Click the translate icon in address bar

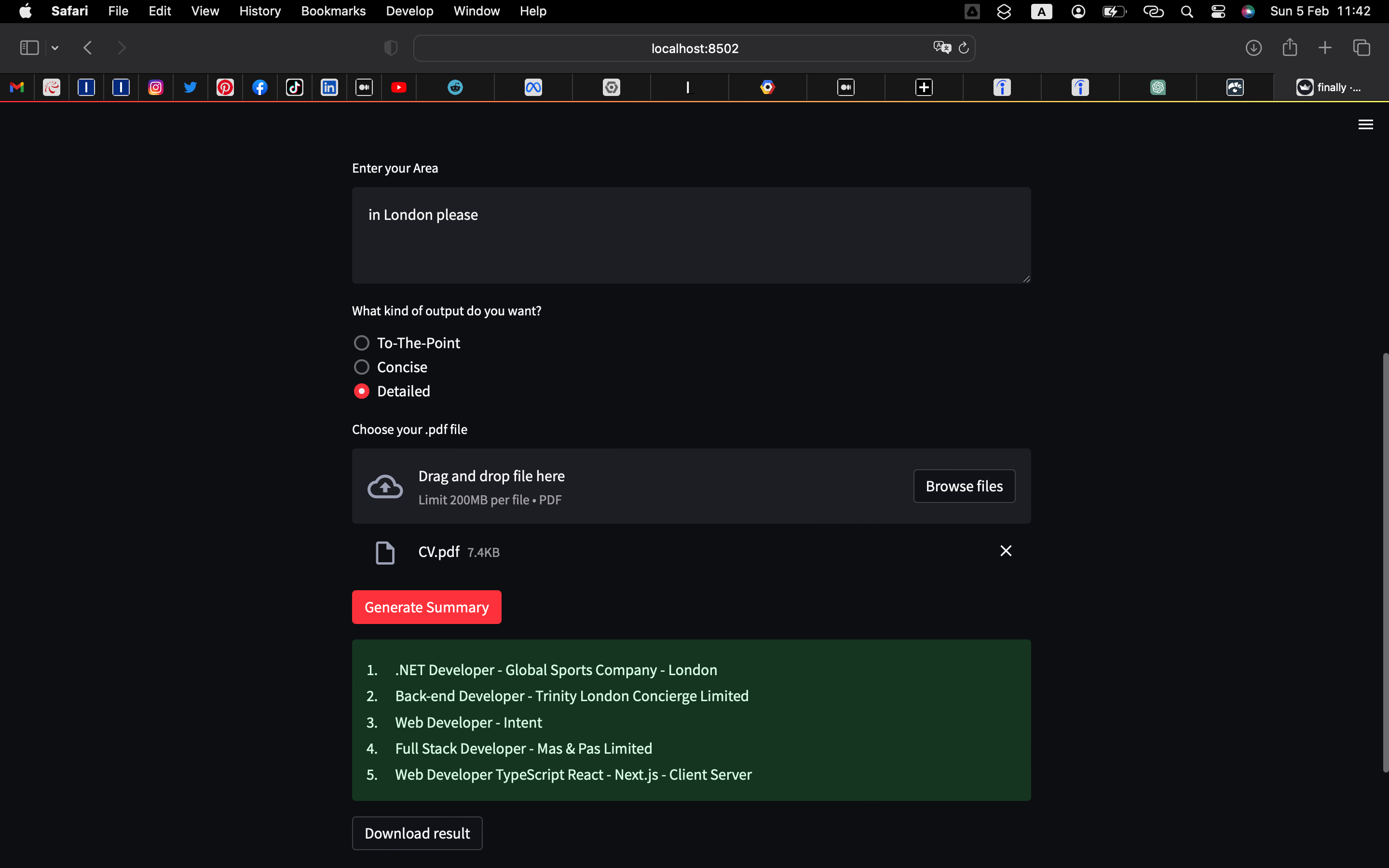click(941, 48)
